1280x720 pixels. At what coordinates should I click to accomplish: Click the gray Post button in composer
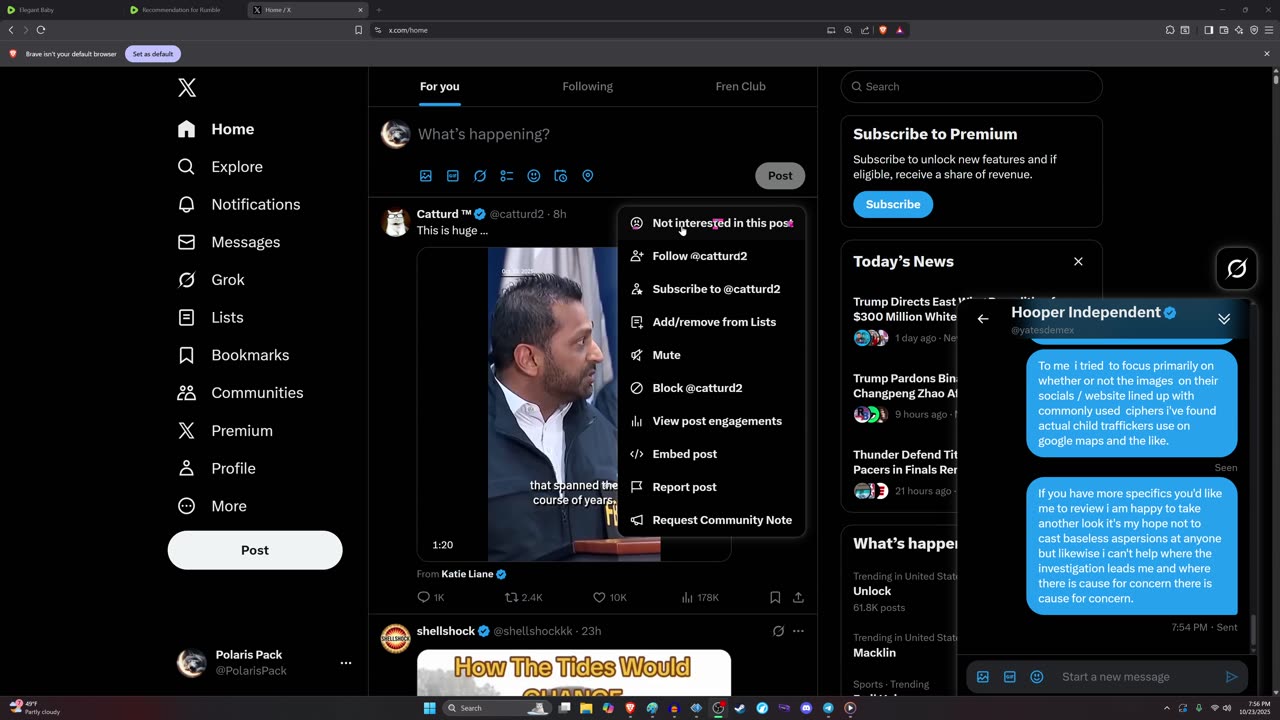pyautogui.click(x=780, y=176)
